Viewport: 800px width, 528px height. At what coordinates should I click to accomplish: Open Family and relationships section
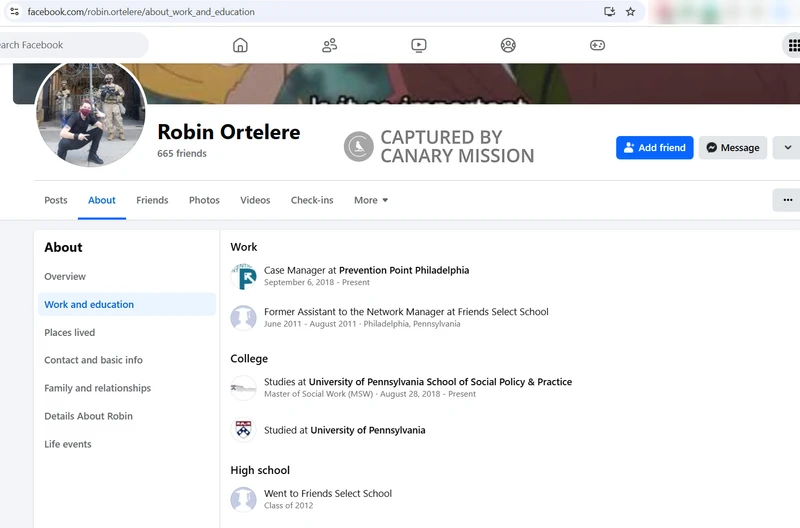(x=127, y=388)
